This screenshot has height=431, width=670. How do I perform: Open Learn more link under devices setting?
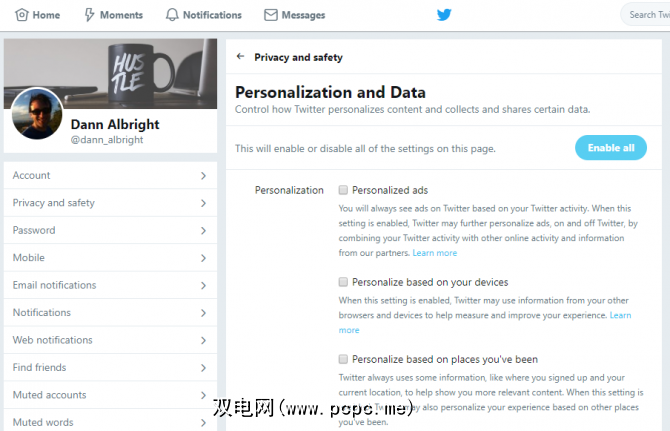[x=620, y=315]
